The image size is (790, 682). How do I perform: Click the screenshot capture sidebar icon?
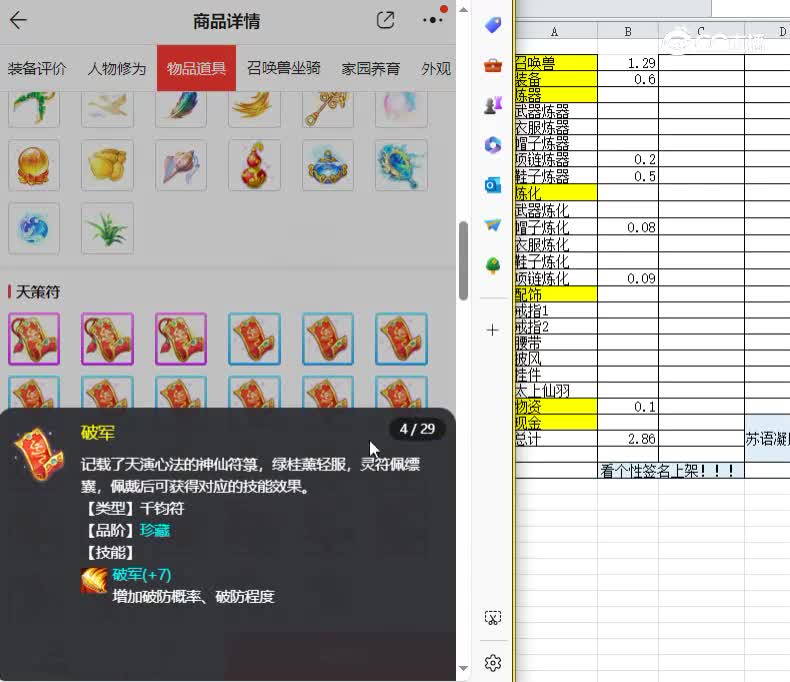coord(493,618)
